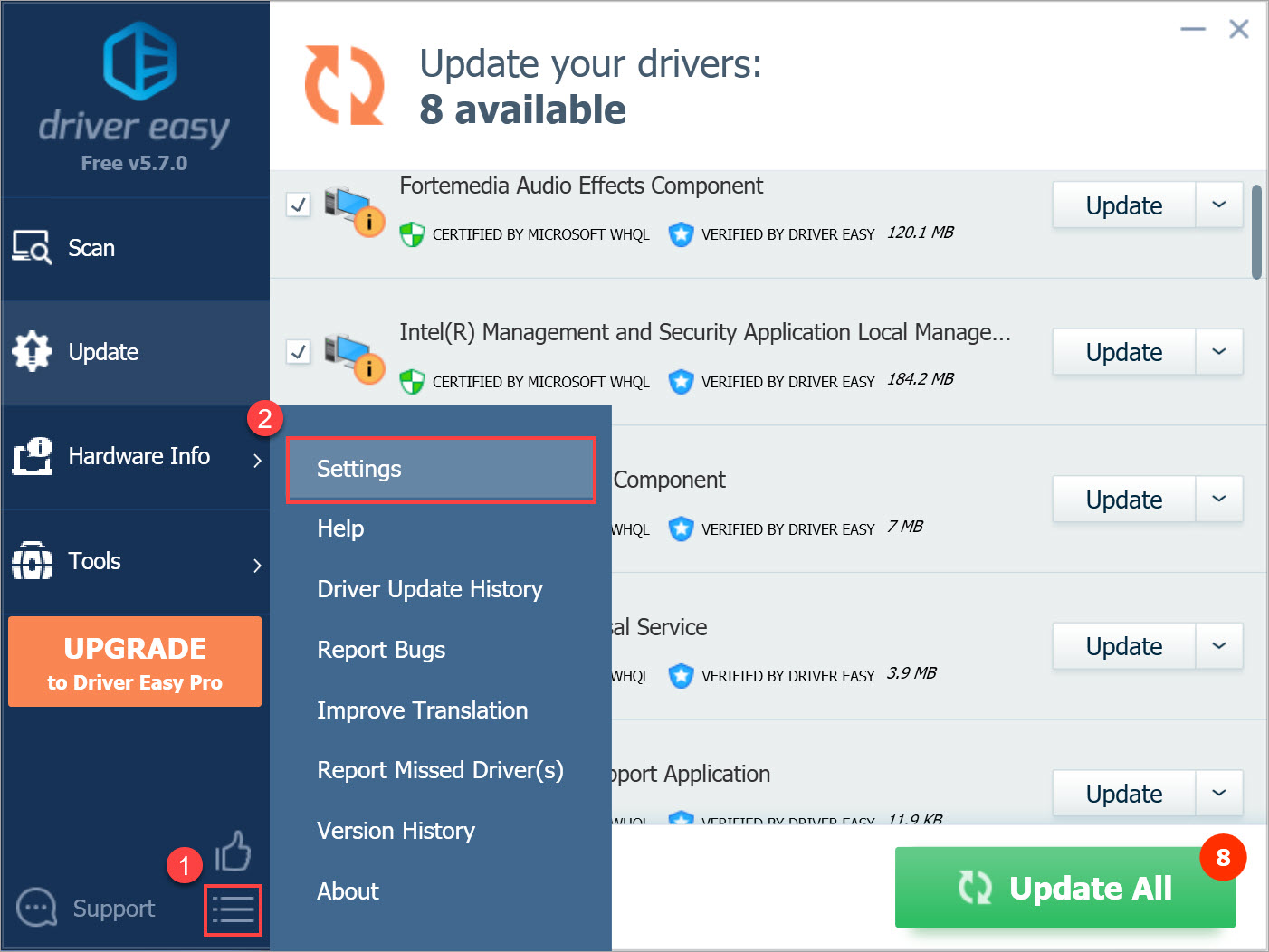Open Hardware Info section

[x=135, y=456]
